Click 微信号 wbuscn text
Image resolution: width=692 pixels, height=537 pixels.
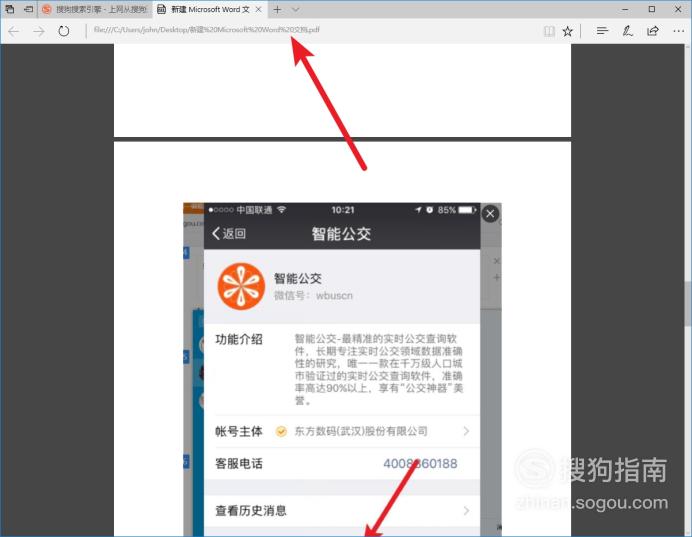pyautogui.click(x=313, y=296)
